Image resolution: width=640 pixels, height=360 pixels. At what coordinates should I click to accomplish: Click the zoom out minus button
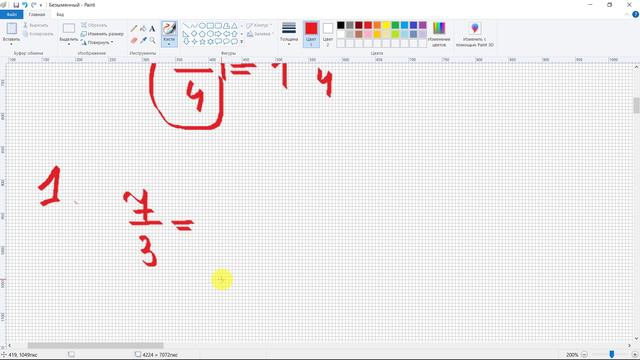(584, 355)
